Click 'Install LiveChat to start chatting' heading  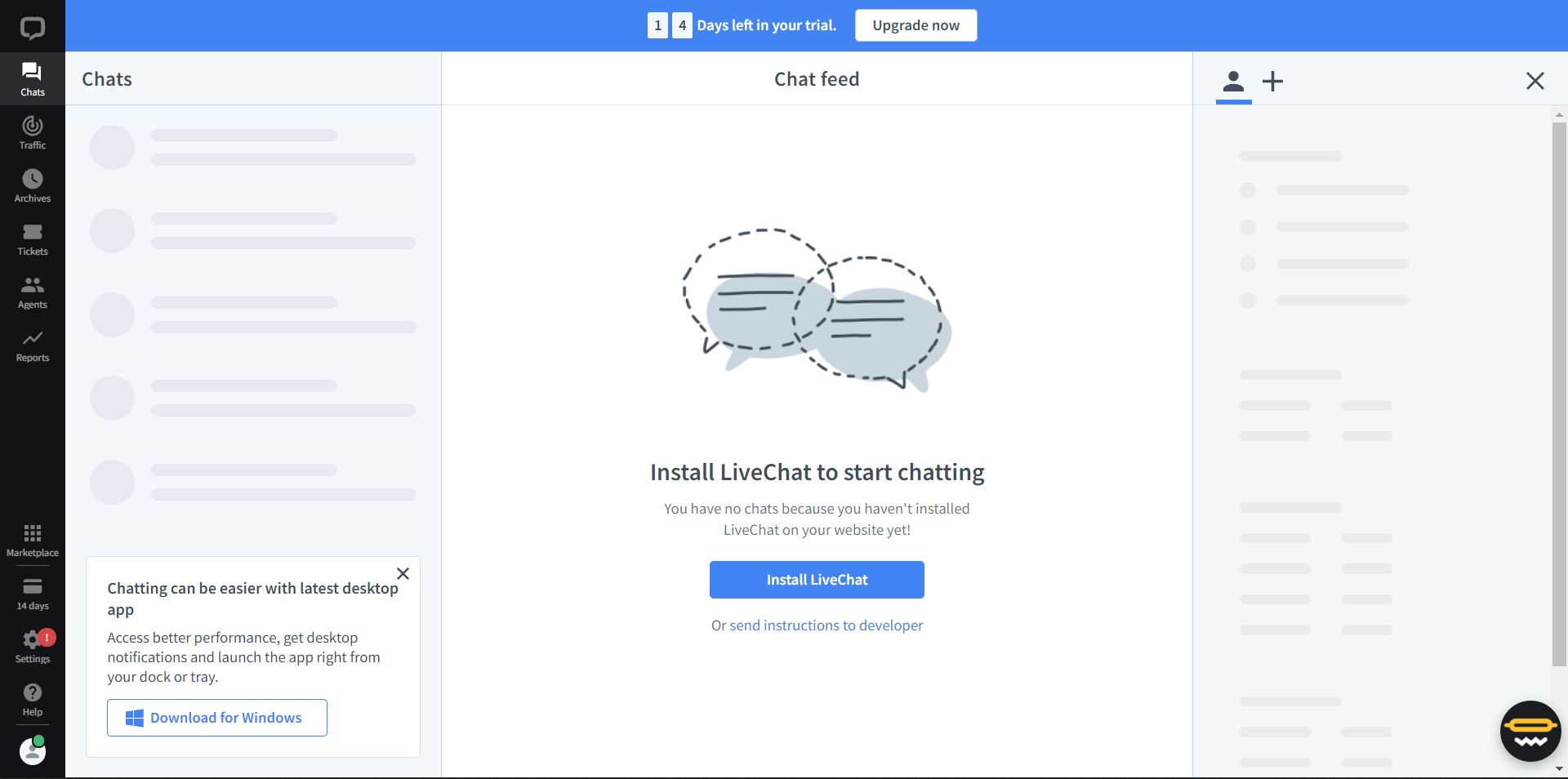pos(817,472)
